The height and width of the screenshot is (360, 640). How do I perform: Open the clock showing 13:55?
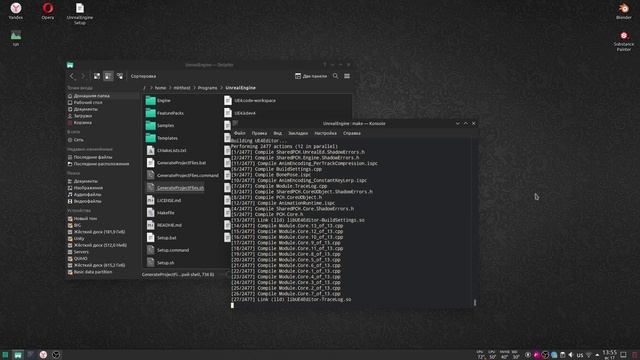[x=609, y=354]
